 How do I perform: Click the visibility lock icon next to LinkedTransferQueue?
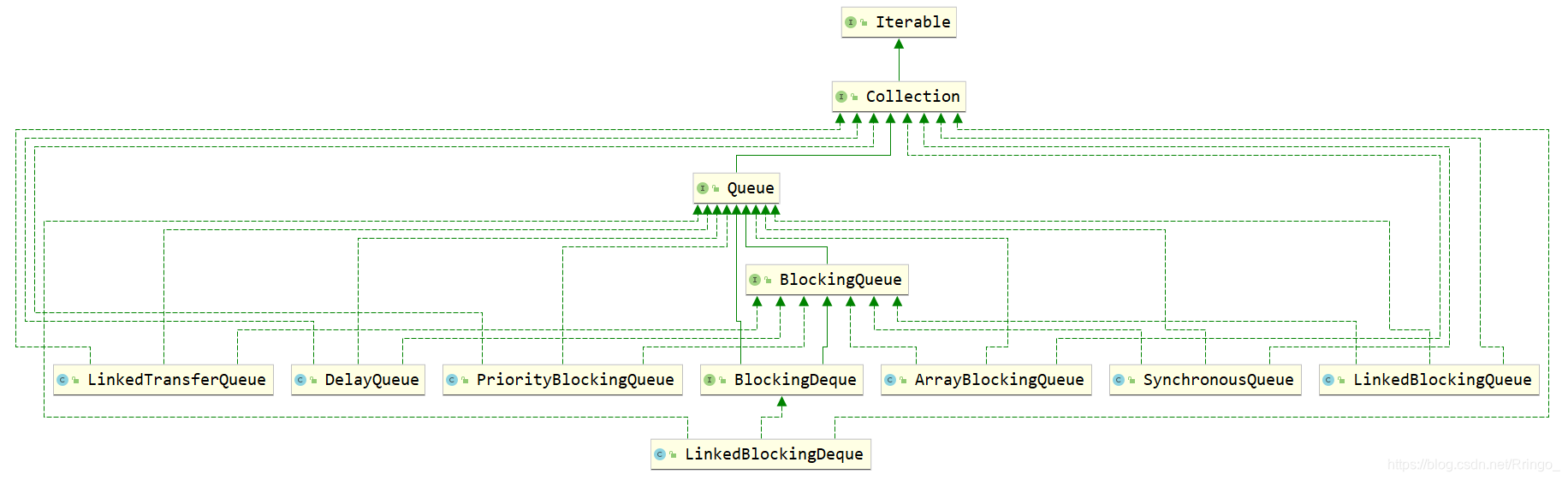click(x=75, y=381)
